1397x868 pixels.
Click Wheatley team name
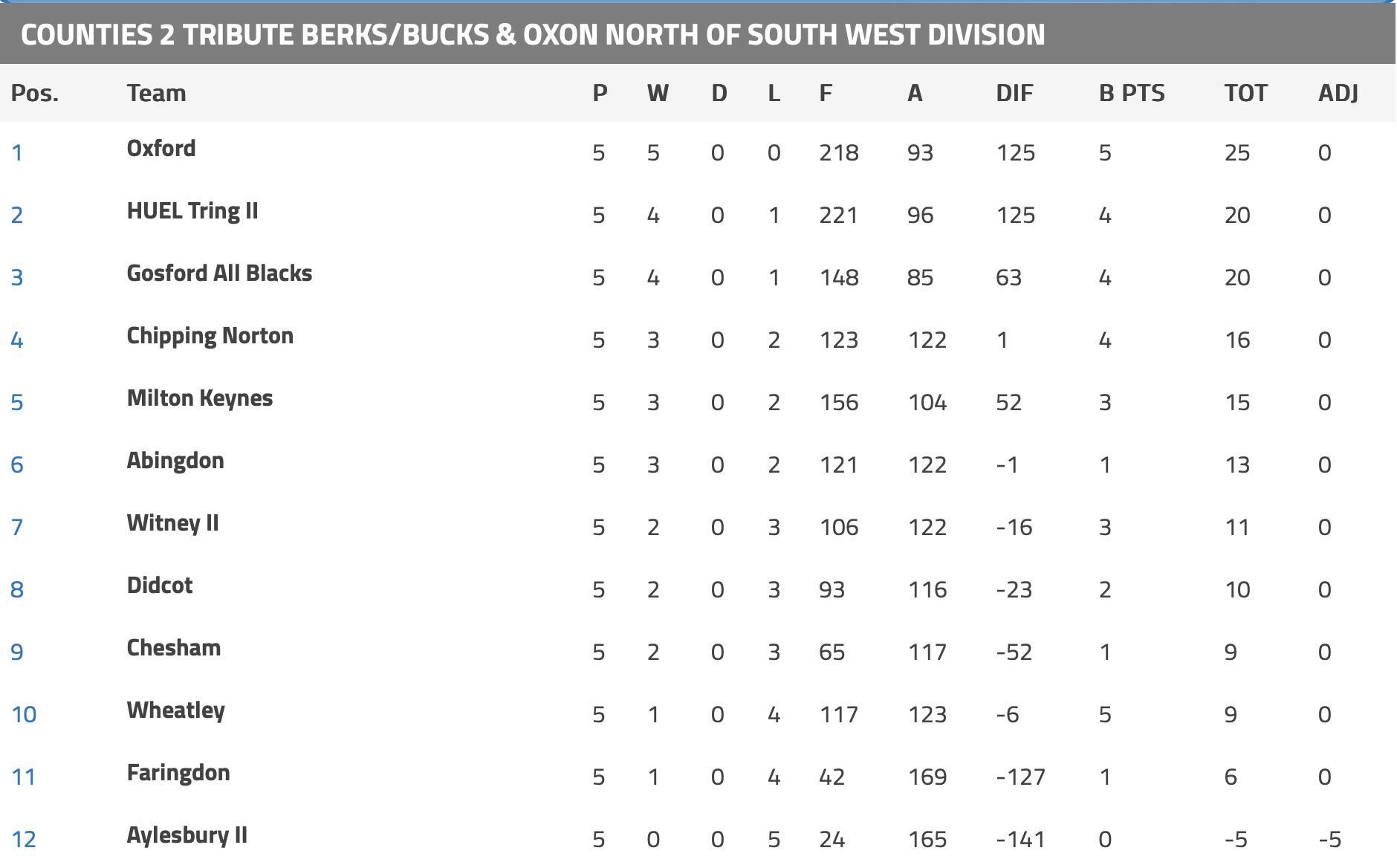[x=175, y=710]
